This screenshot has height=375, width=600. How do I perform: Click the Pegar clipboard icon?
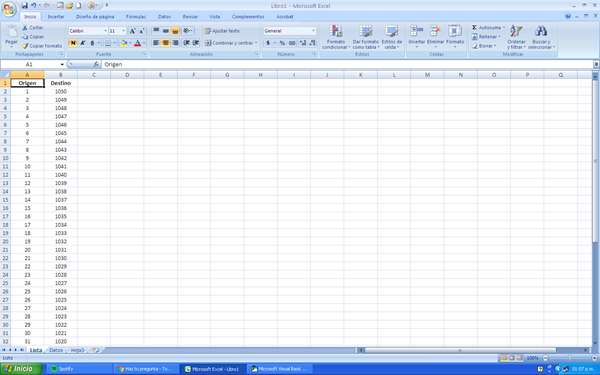[11, 31]
